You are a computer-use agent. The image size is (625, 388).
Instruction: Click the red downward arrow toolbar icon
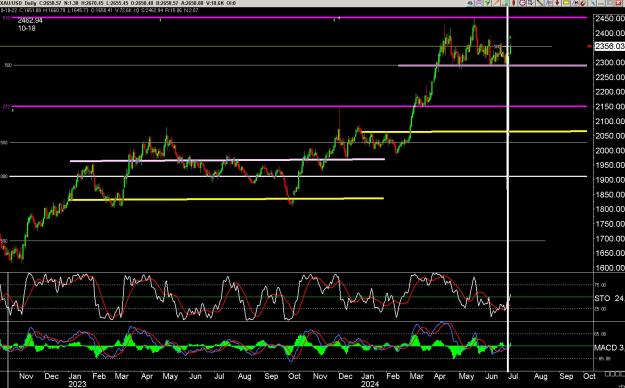pyautogui.click(x=557, y=3)
